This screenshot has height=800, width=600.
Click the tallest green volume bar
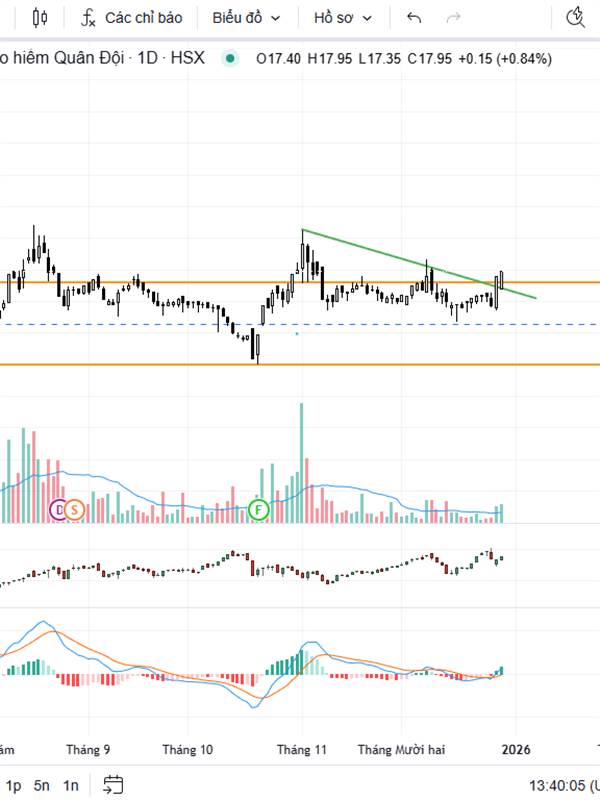tap(301, 463)
